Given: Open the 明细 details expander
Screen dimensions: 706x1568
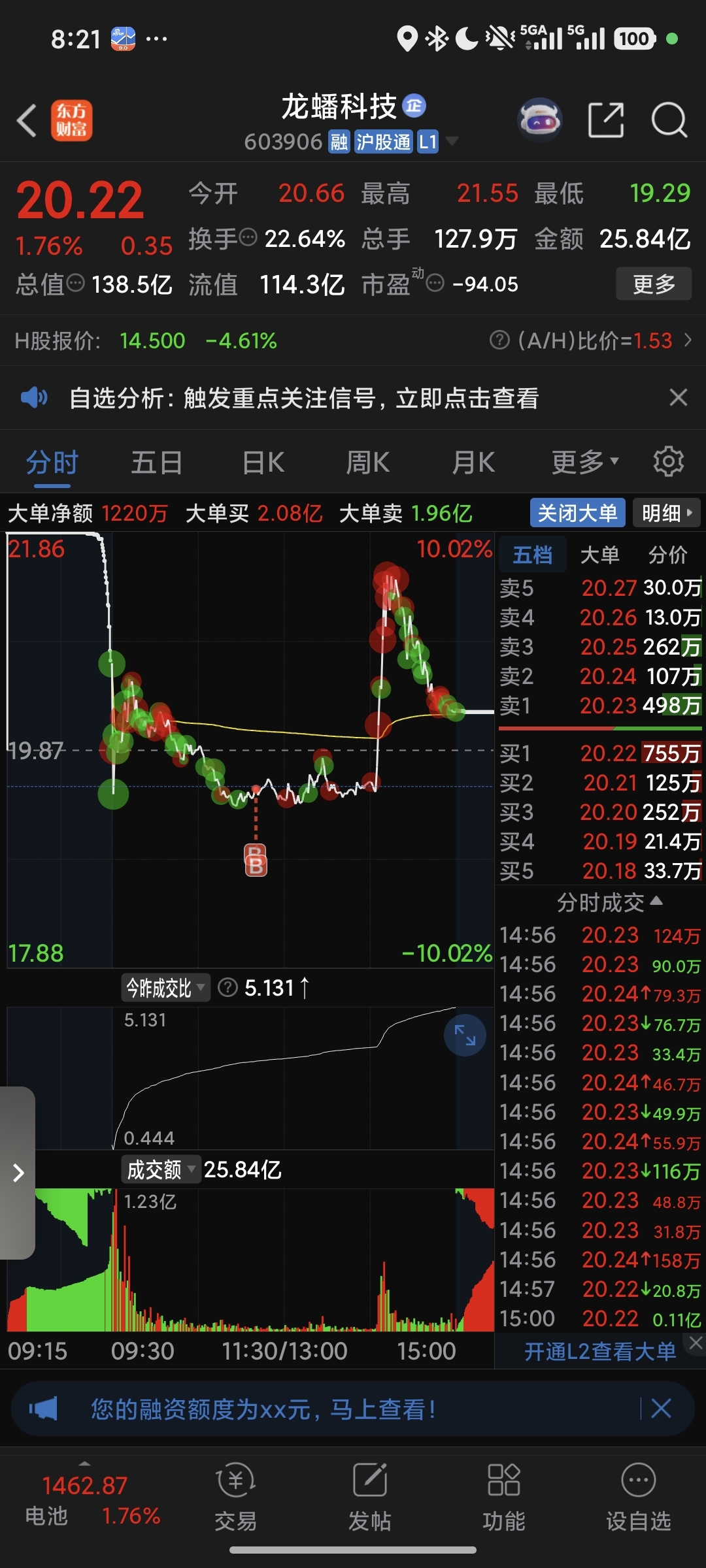Looking at the screenshot, I should [x=667, y=513].
